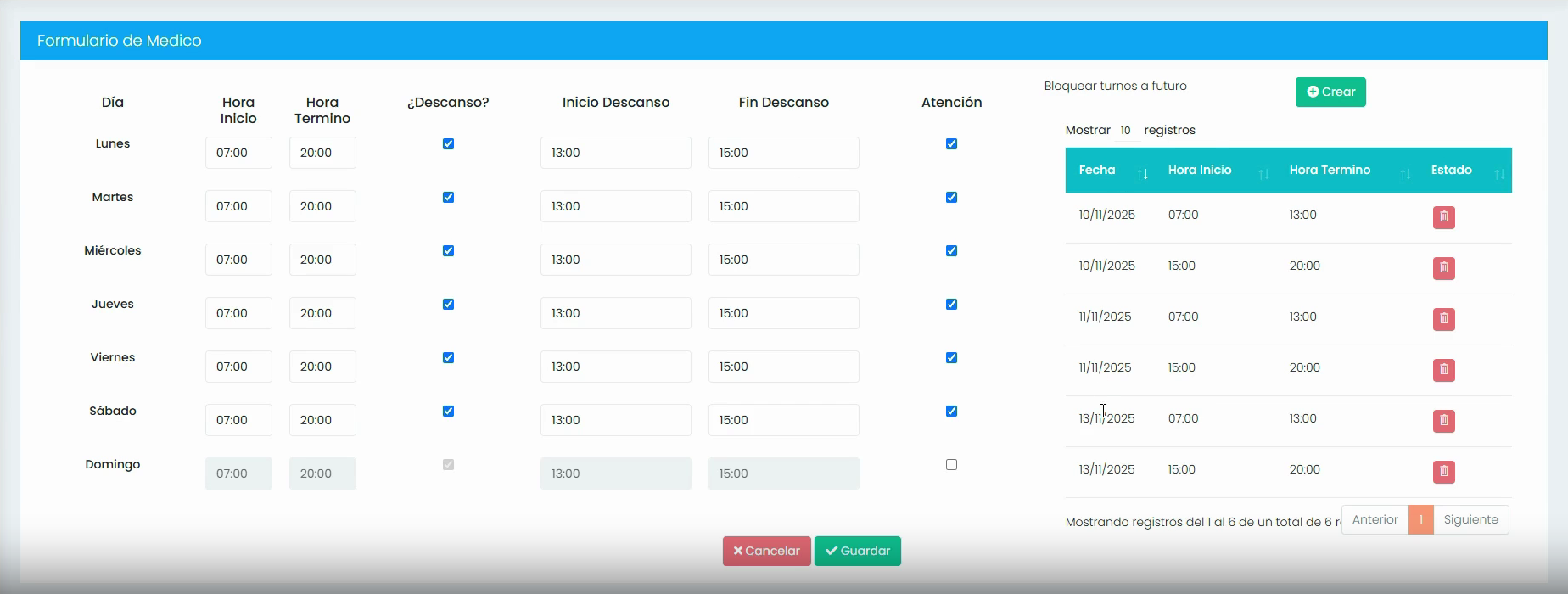
Task: Toggle Sábado ¿Descanso? checkbox
Action: (x=448, y=411)
